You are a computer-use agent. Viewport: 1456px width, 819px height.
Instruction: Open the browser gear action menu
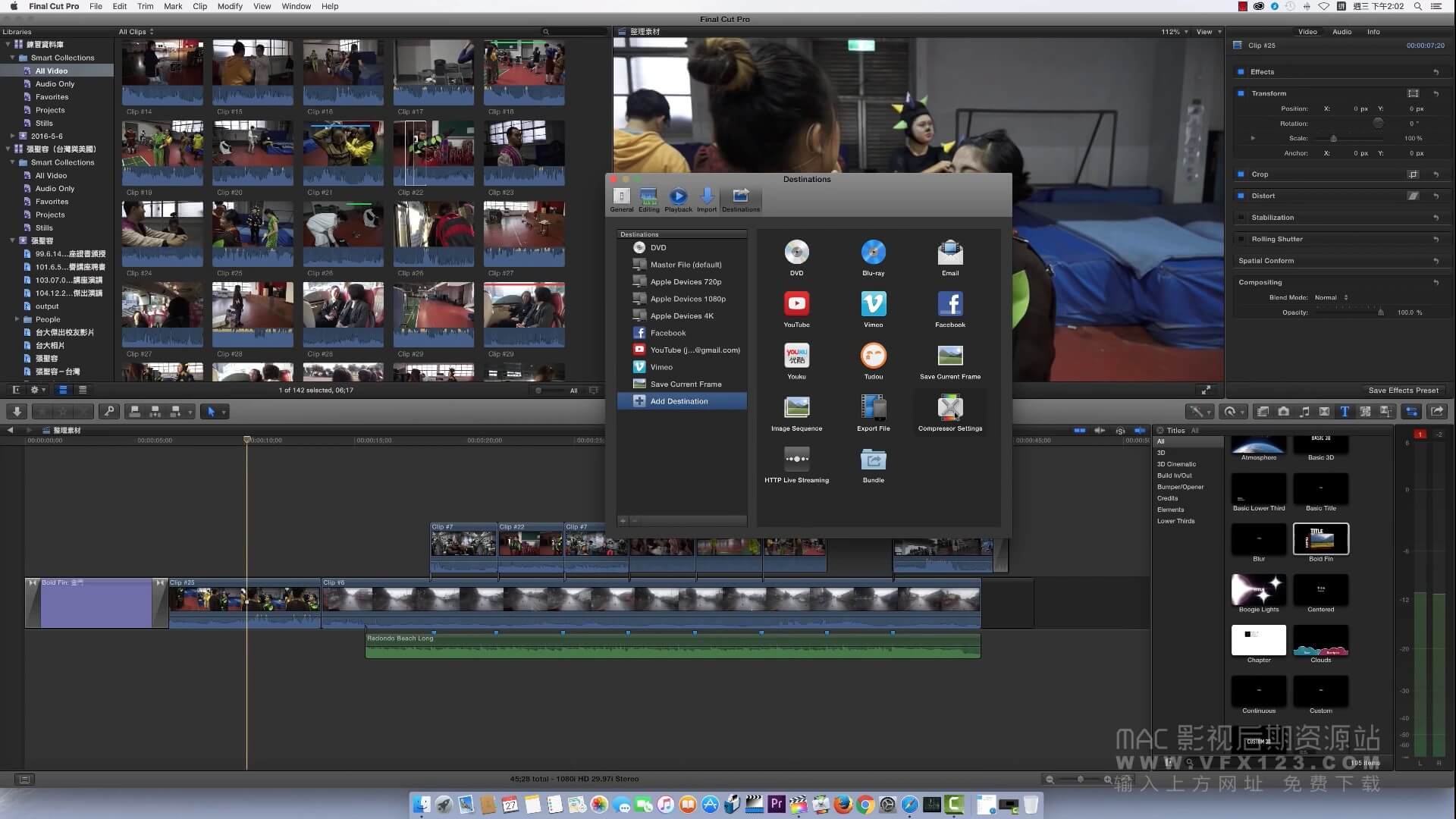[37, 390]
